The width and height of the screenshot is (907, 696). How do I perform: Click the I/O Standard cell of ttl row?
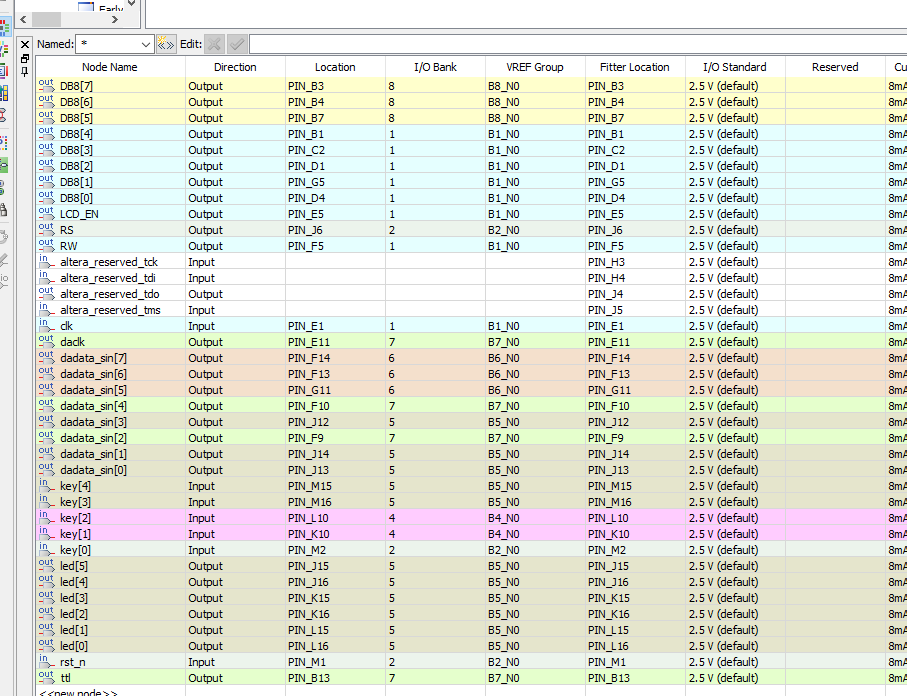(735, 678)
